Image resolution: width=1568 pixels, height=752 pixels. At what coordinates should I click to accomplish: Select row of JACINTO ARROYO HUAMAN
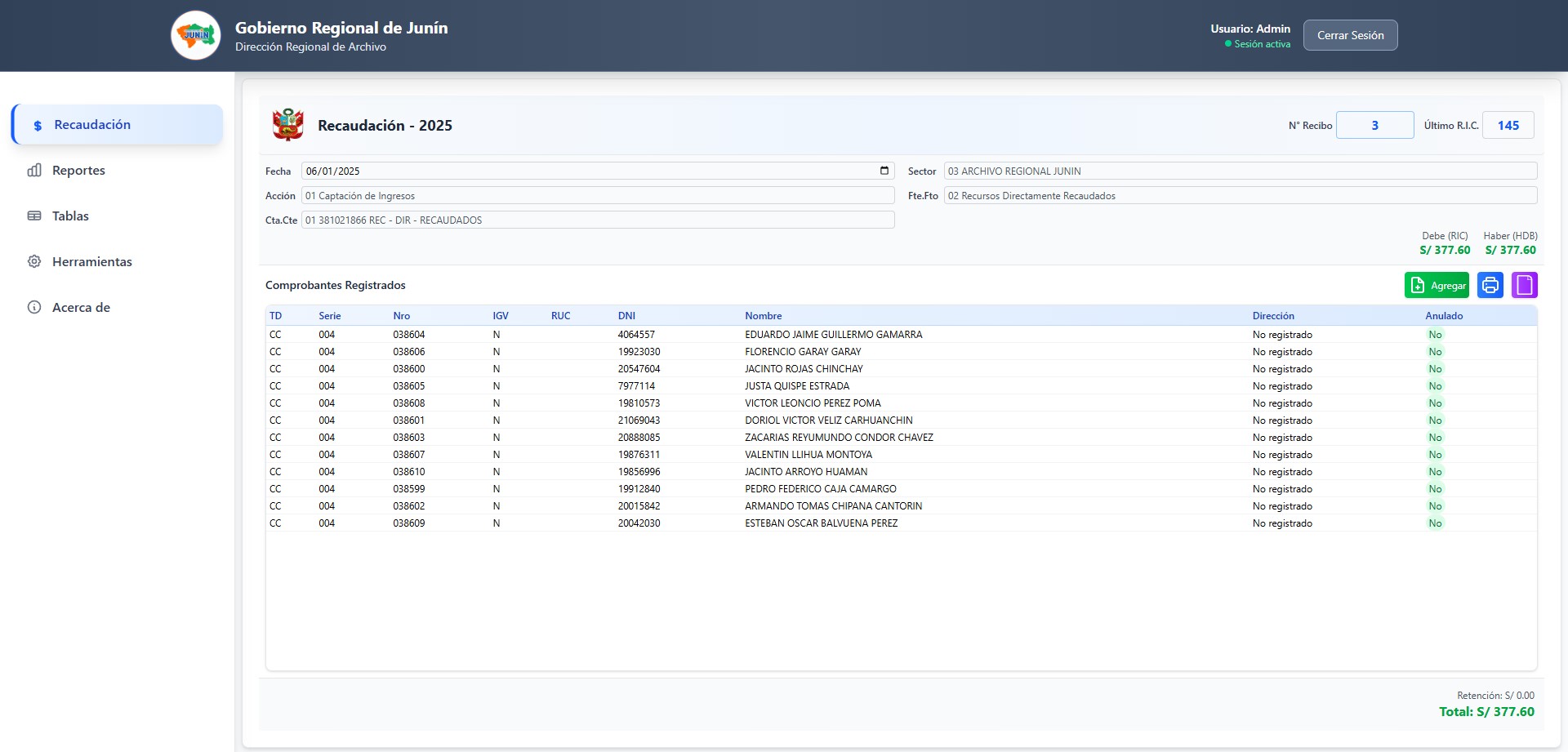click(x=901, y=472)
